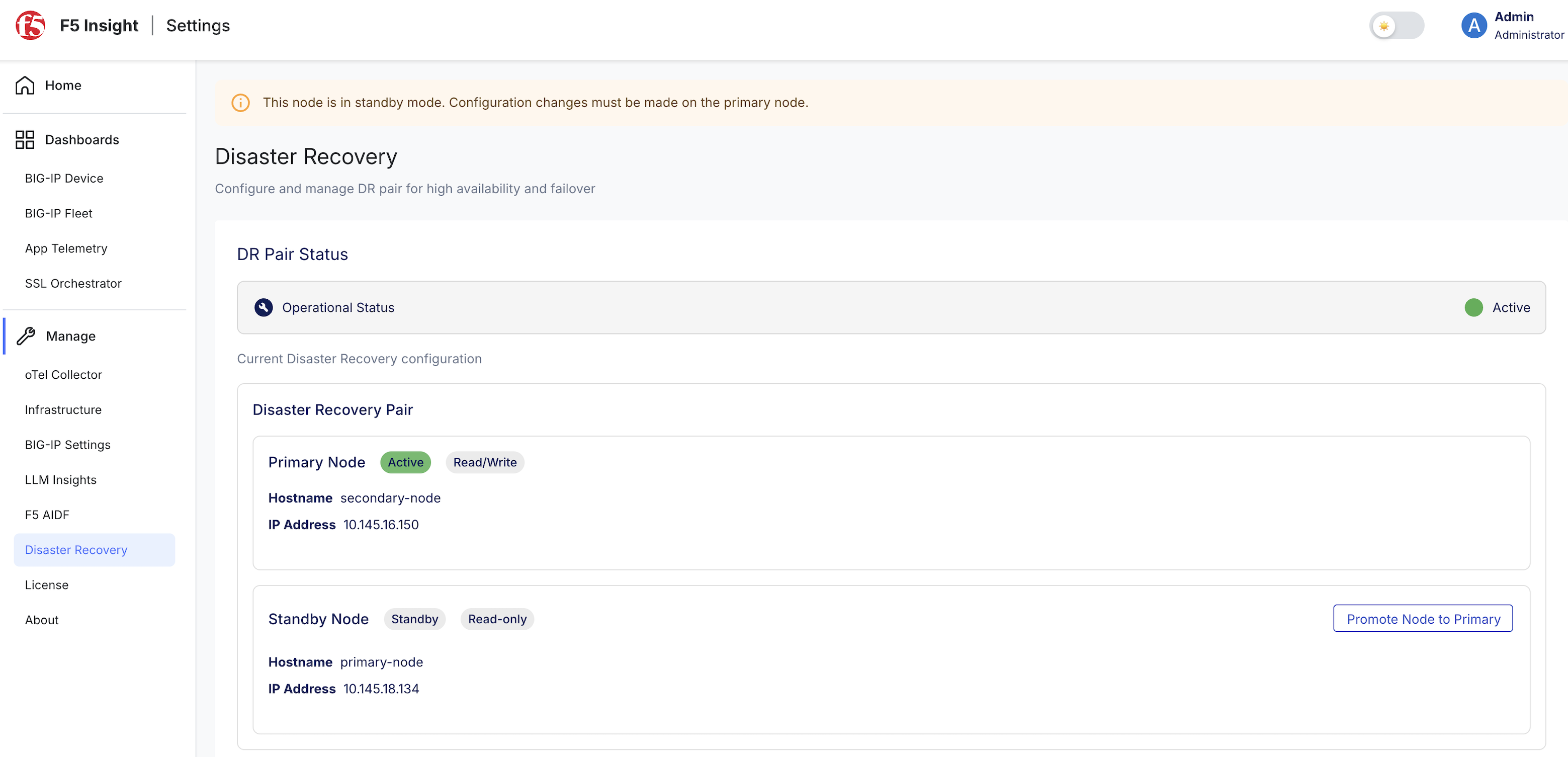This screenshot has width=1568, height=757.
Task: Open BIG-IP Fleet dashboard
Action: tap(58, 214)
